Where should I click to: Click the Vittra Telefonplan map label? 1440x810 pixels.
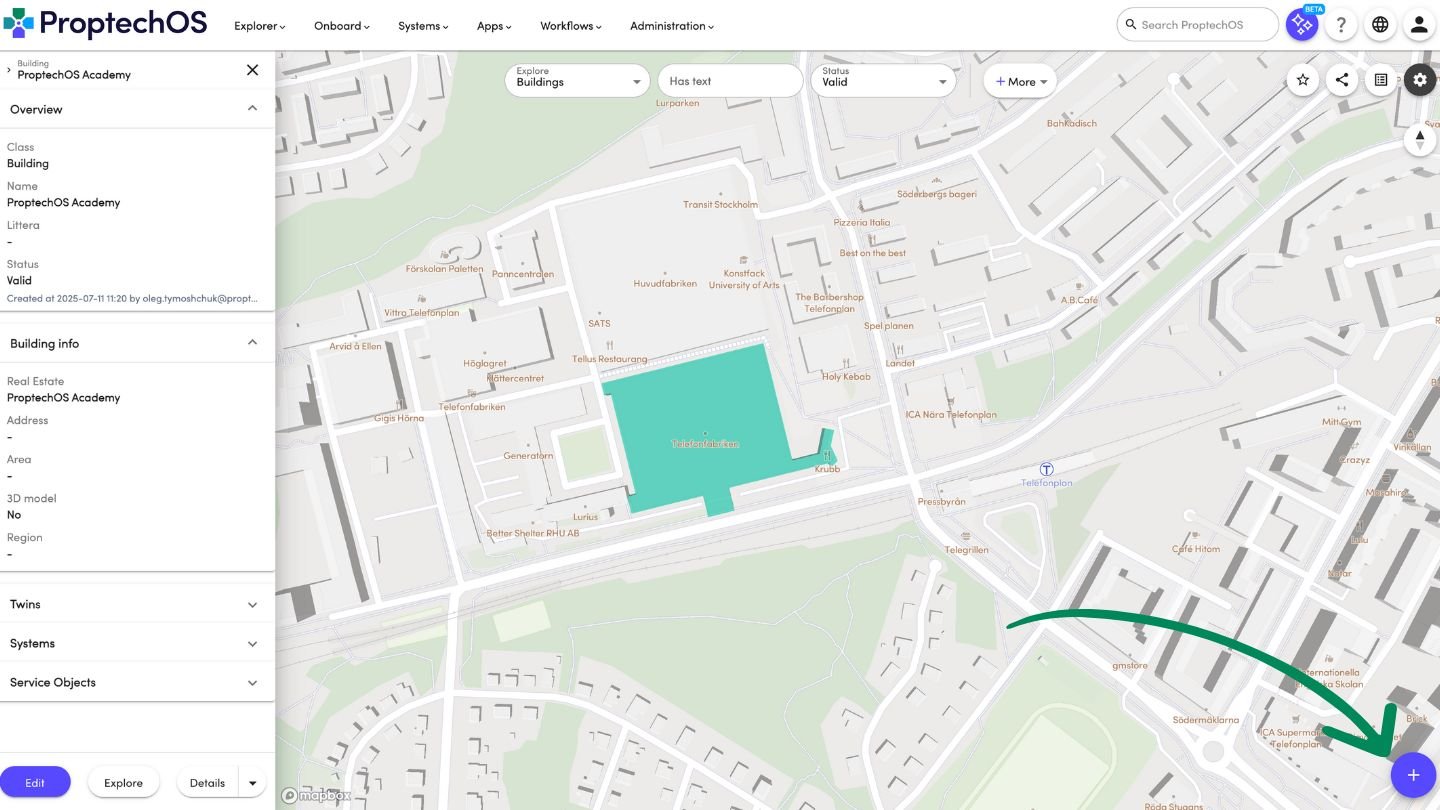click(422, 312)
